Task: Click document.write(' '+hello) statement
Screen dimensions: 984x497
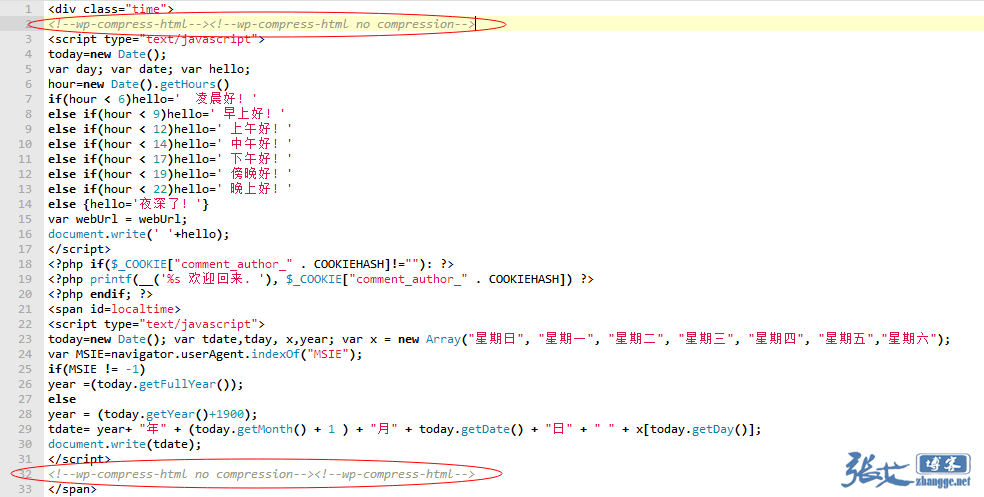Action: click(x=138, y=234)
